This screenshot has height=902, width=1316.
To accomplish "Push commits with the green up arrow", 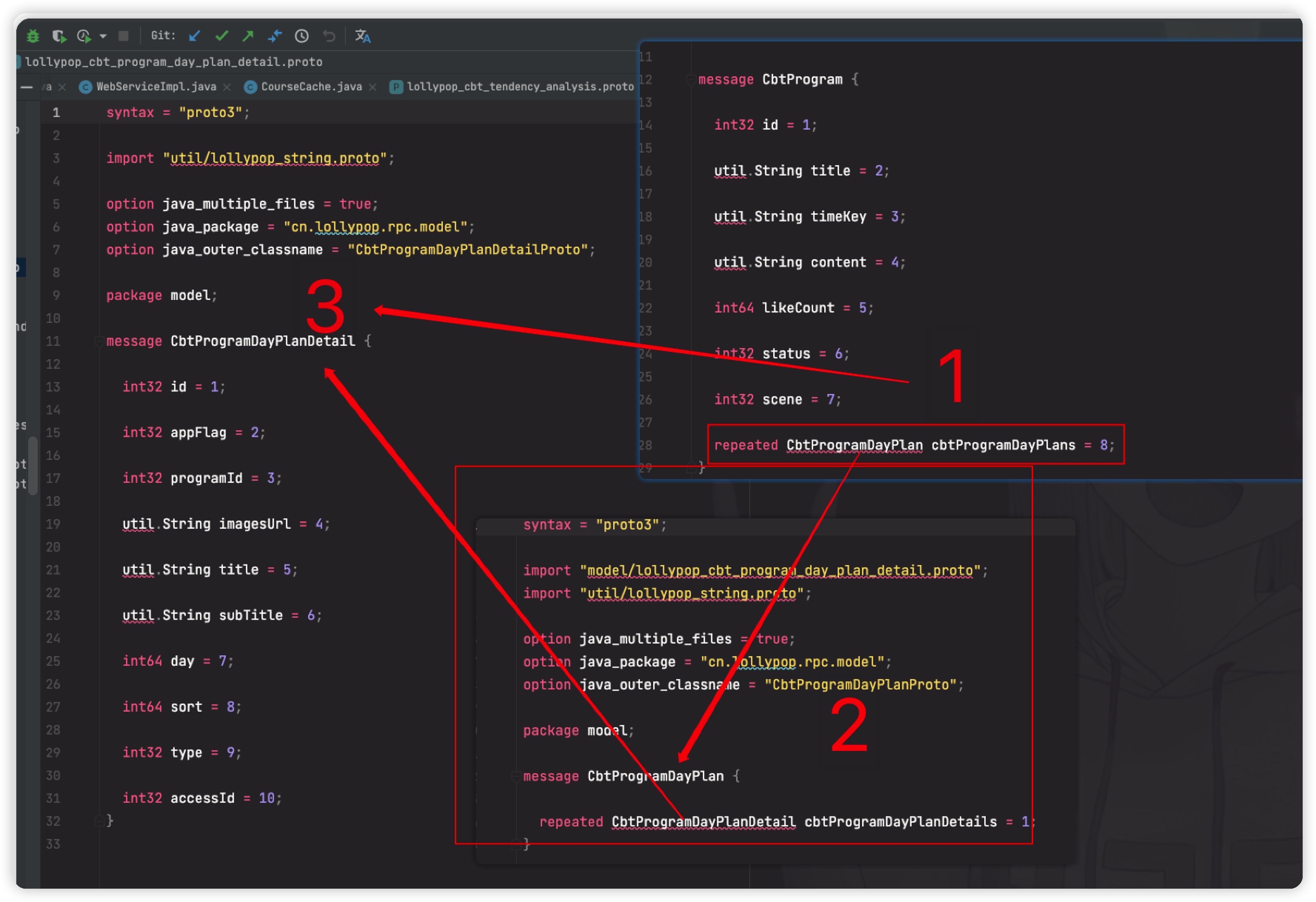I will 248,36.
